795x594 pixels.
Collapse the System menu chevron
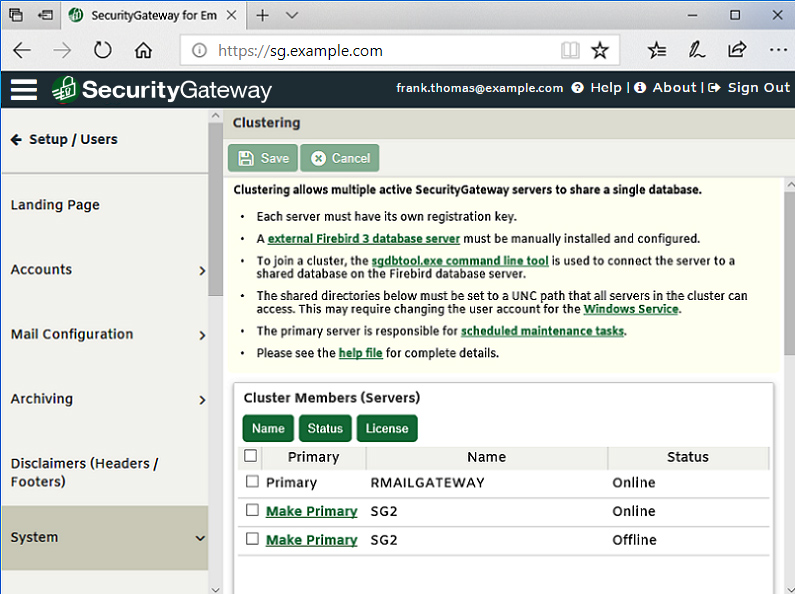point(201,538)
